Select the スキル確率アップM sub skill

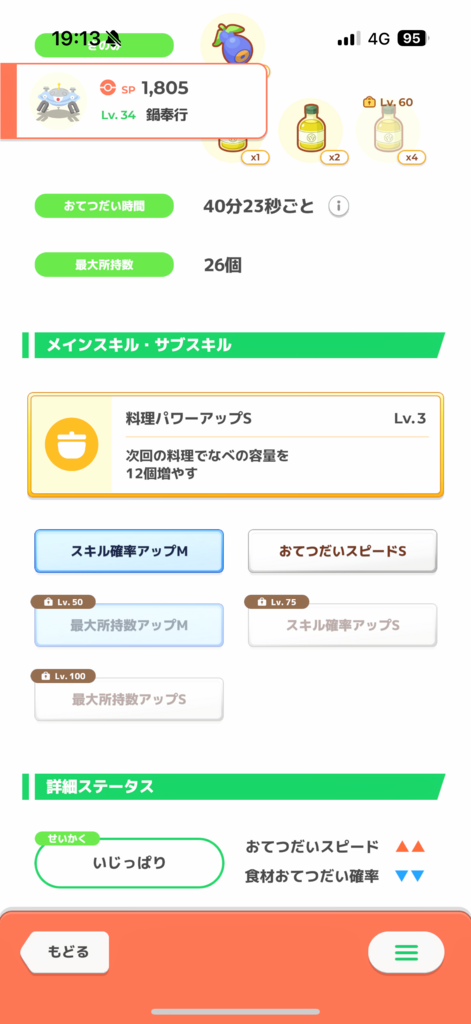129,551
